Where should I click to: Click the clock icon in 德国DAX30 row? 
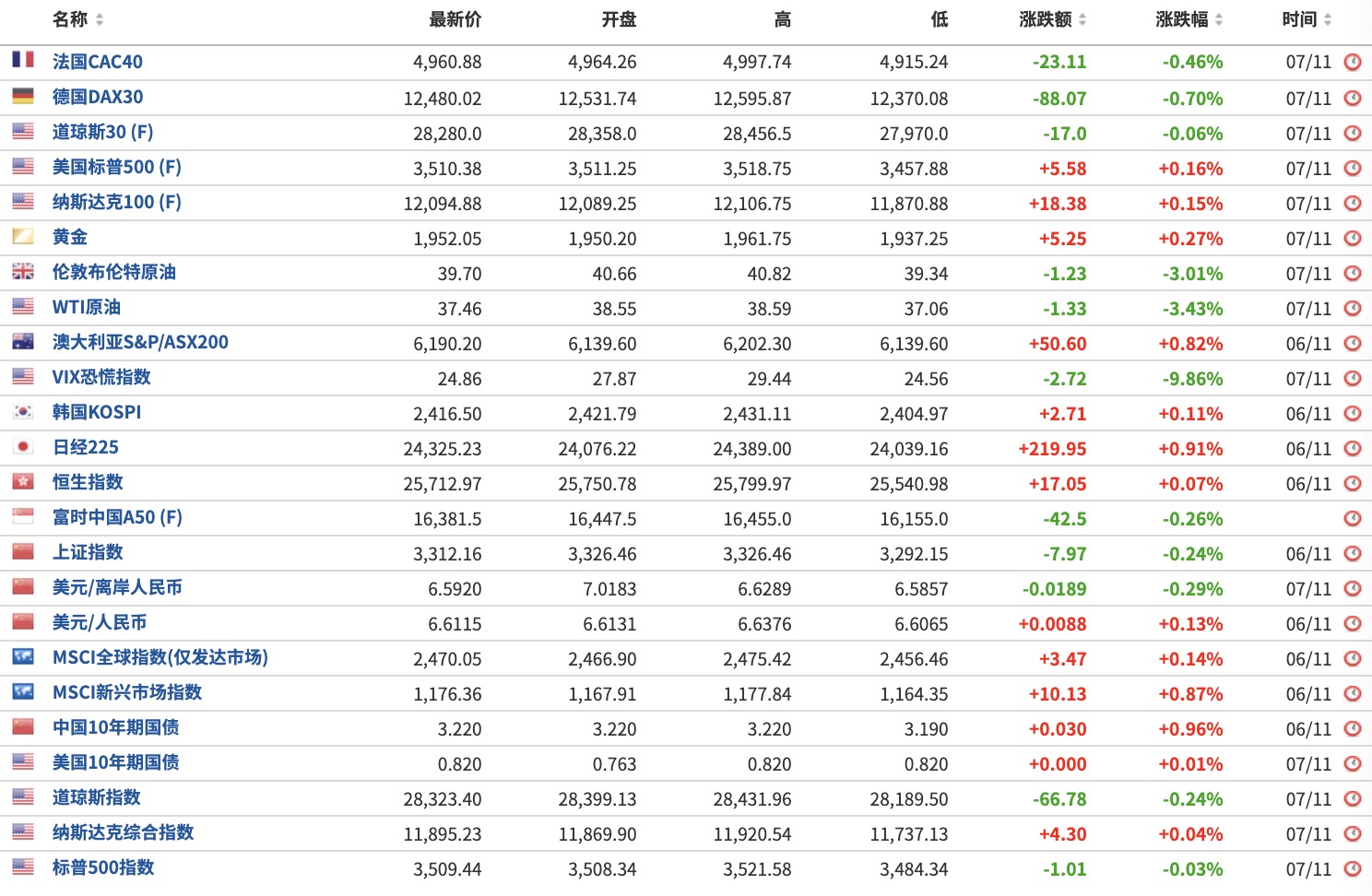click(x=1353, y=98)
